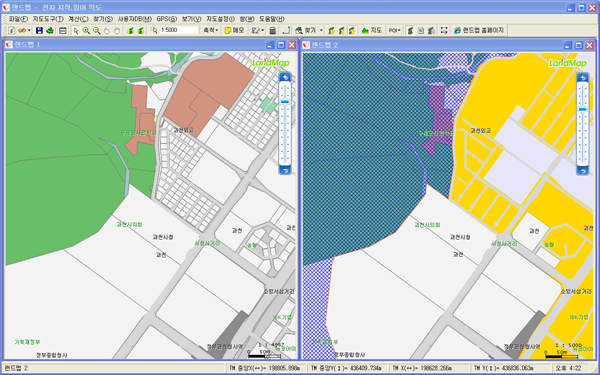Screen dimensions: 600x375
Task: Click plus zoom button in 랜드맵 2 slider
Action: pyautogui.click(x=582, y=77)
